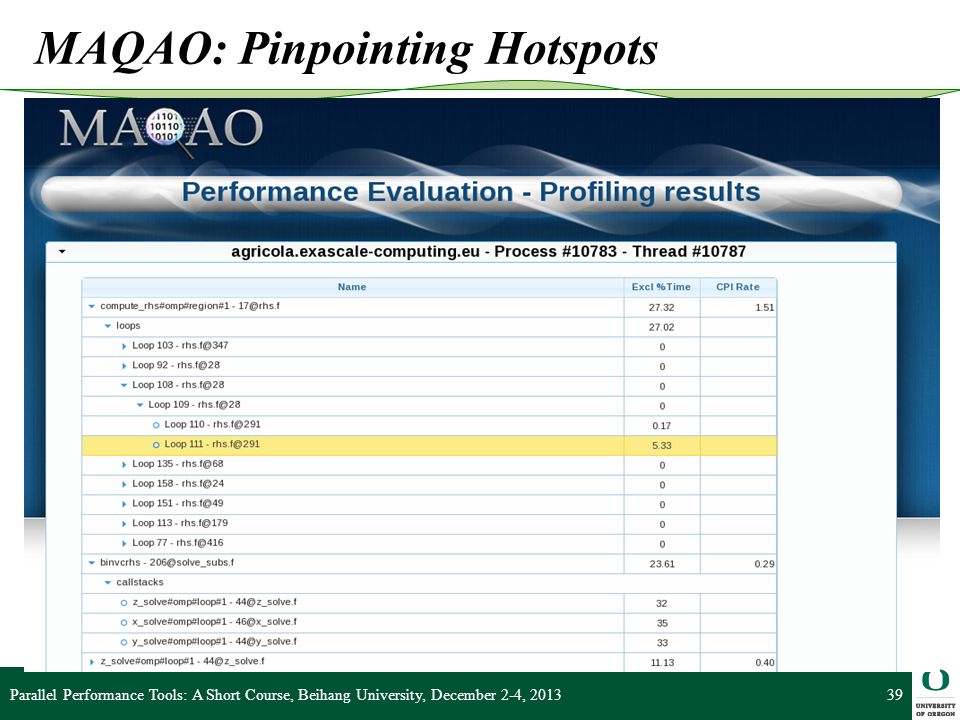Click the thread title agricola.exascale-computing.eu header
This screenshot has height=720, width=960.
pos(488,252)
